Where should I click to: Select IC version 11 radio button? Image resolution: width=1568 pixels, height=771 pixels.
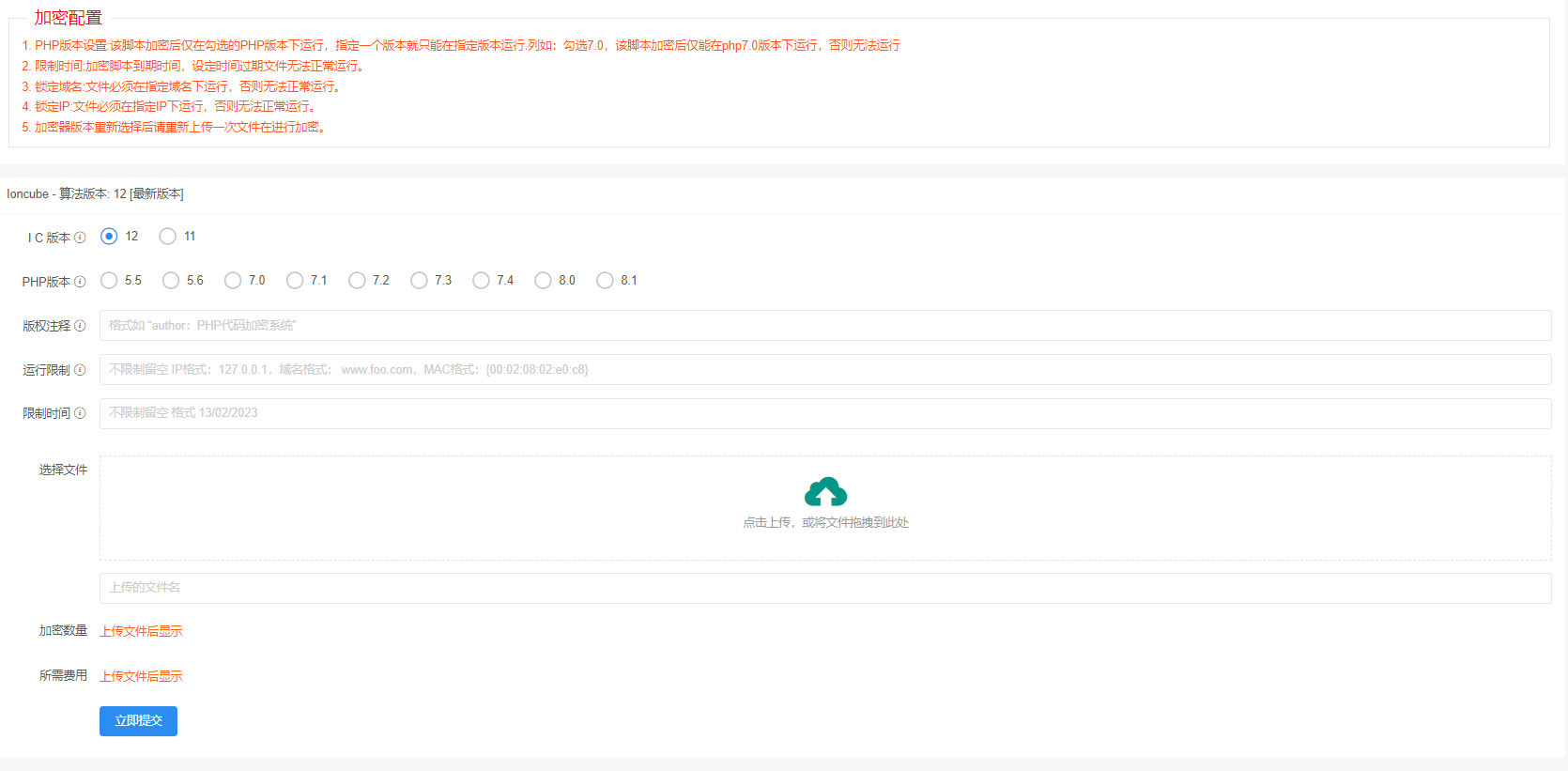click(167, 236)
